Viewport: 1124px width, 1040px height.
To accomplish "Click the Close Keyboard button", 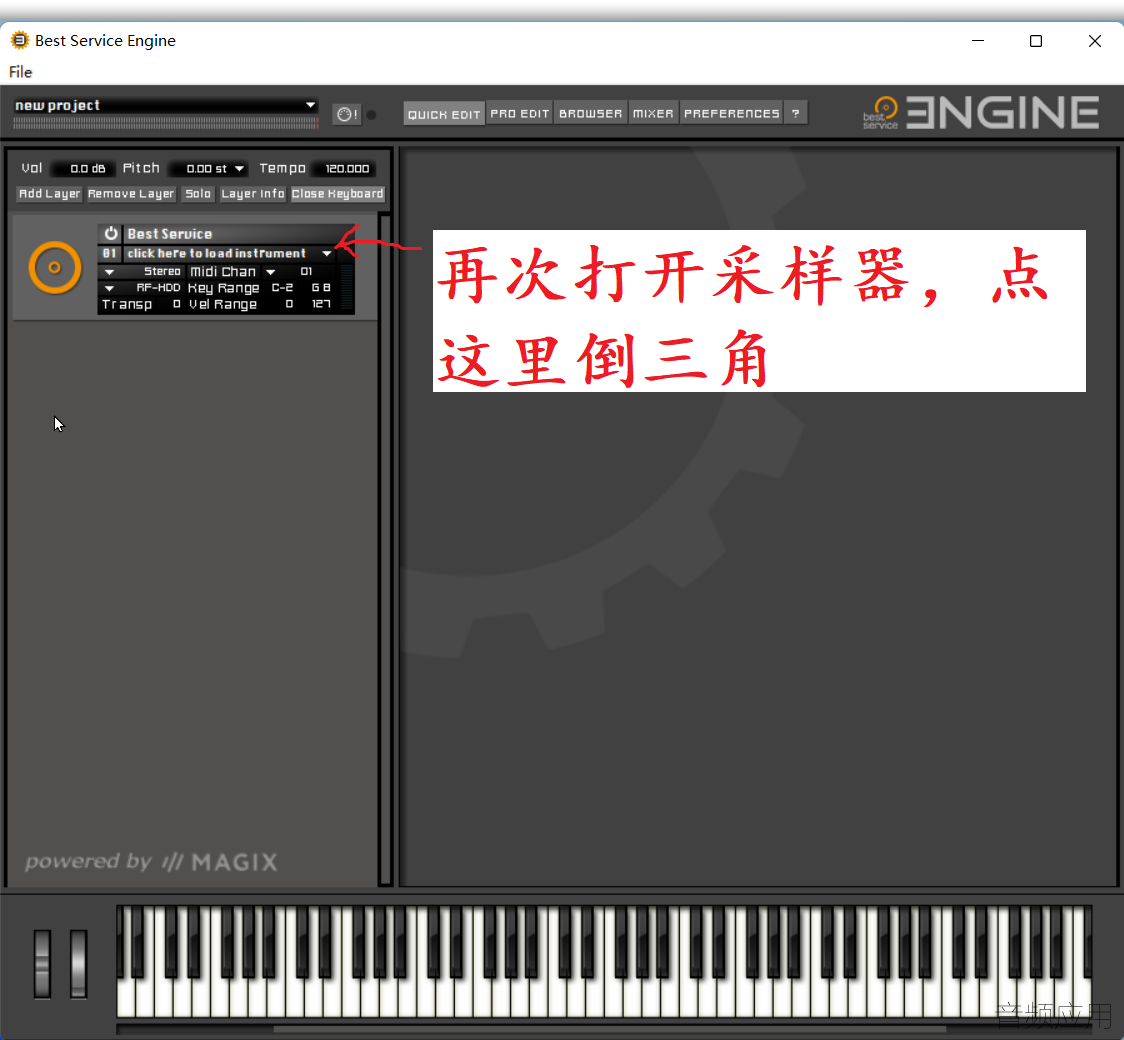I will (338, 194).
